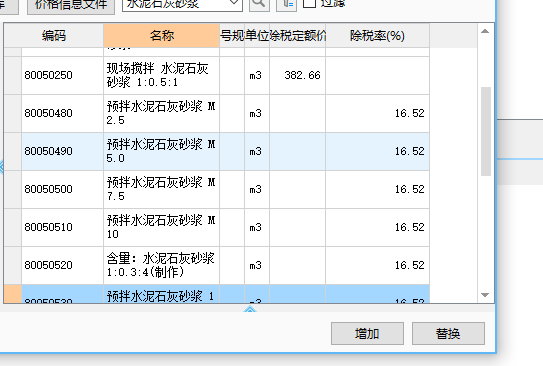
Task: Click 16.52 rate in row 80050500
Action: point(377,189)
